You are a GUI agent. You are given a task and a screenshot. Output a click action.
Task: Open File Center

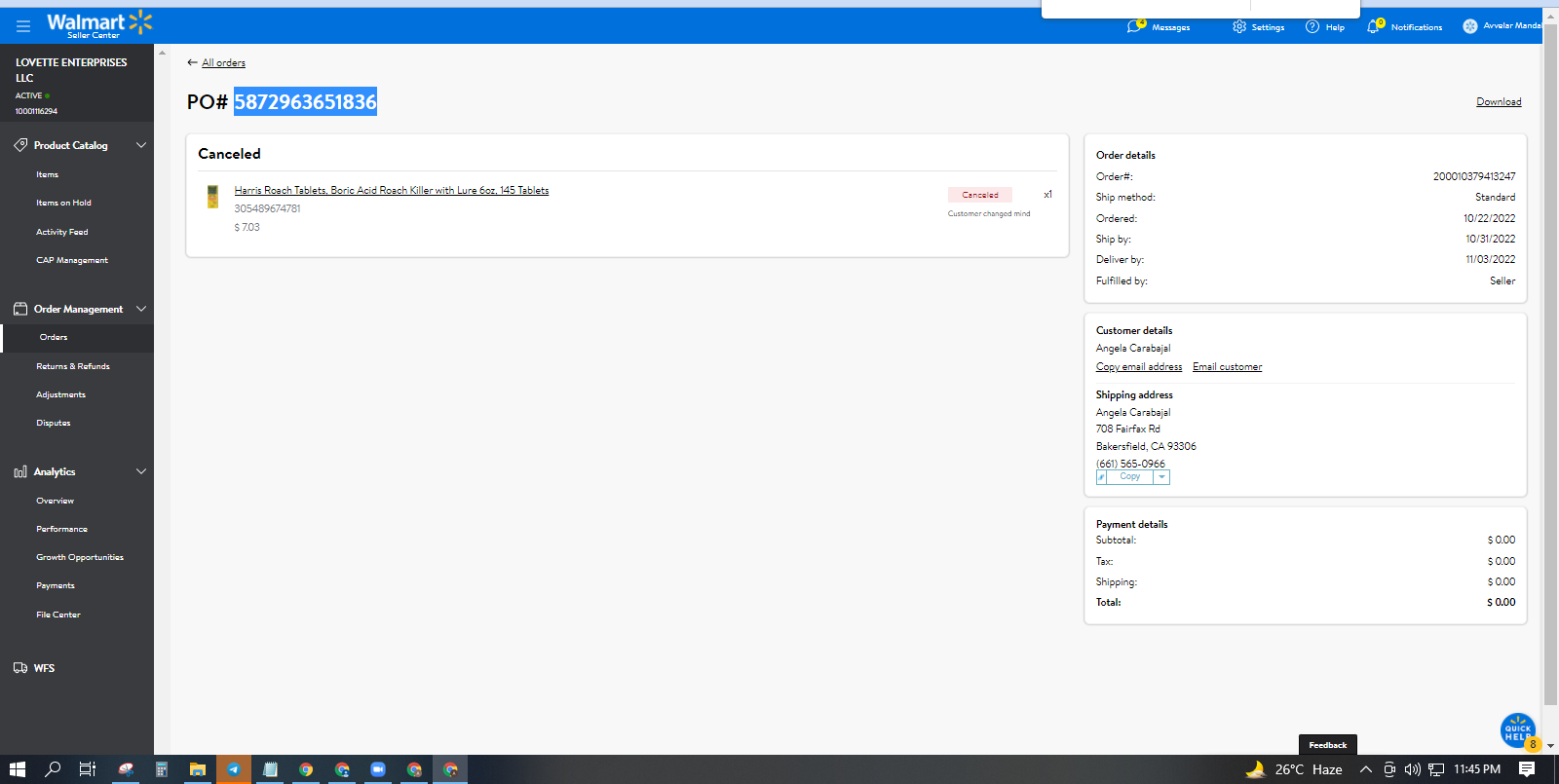coord(58,615)
